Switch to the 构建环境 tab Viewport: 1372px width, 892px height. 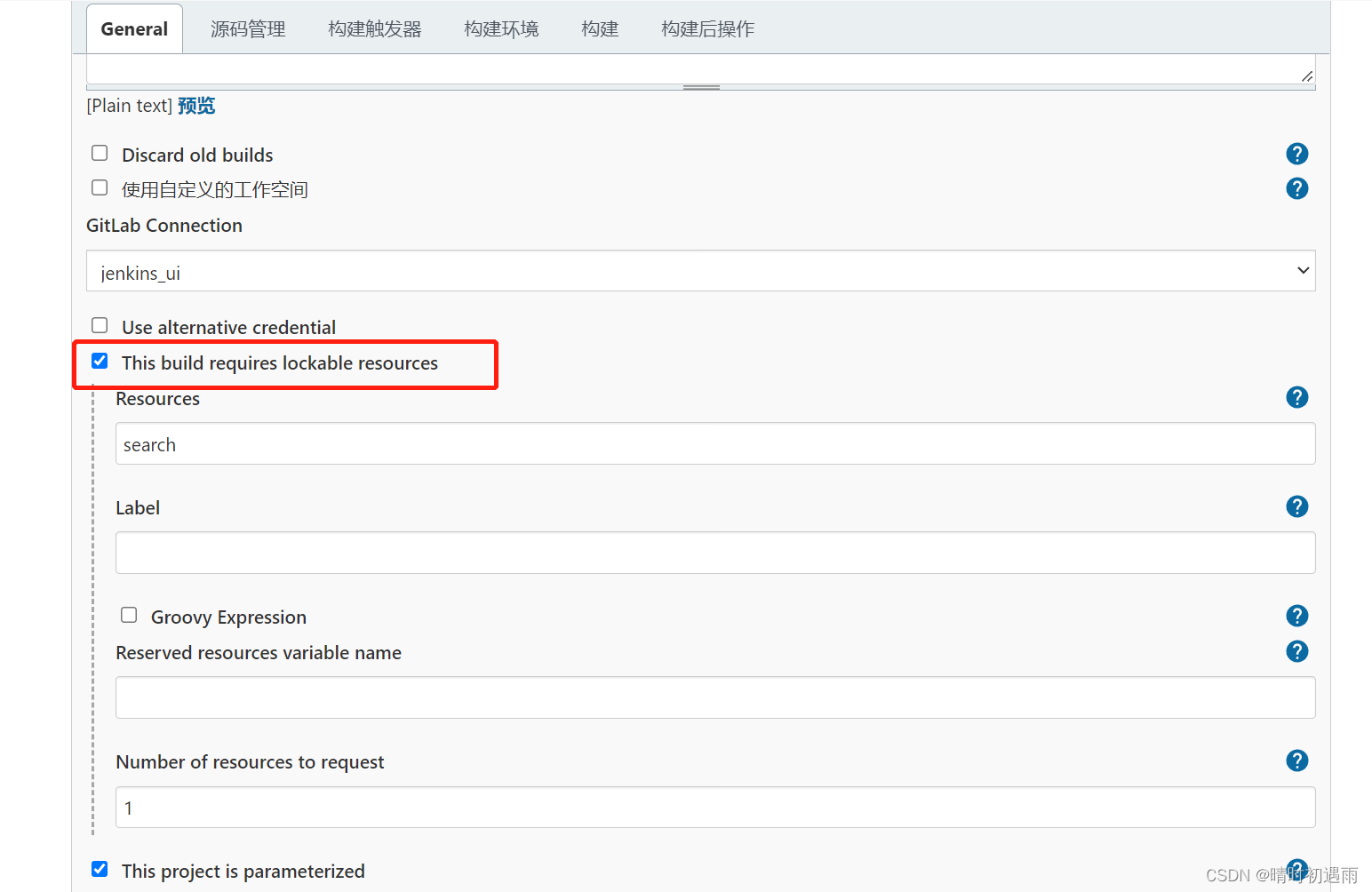point(501,29)
